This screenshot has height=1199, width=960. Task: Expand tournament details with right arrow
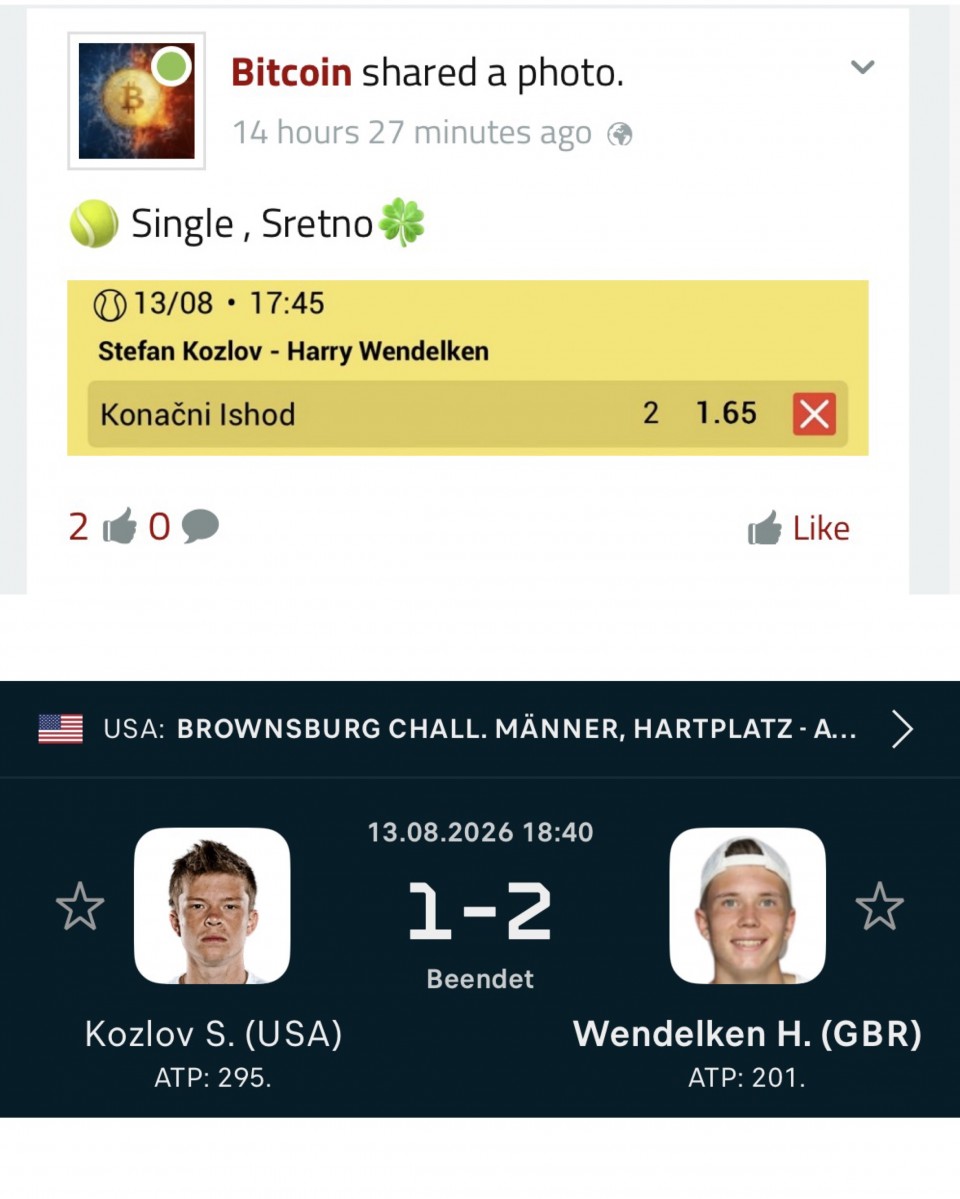pos(903,729)
